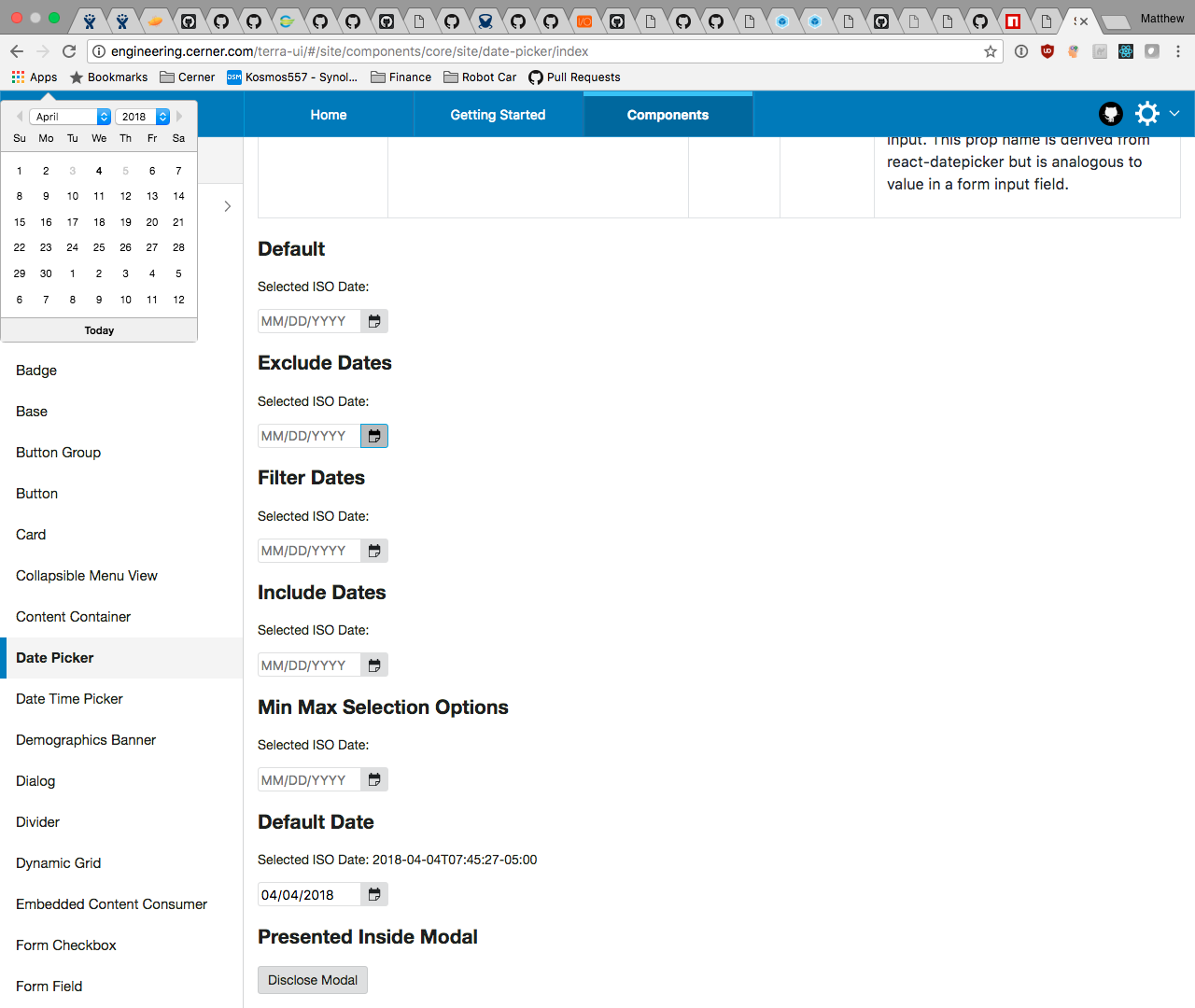The width and height of the screenshot is (1195, 1008).
Task: Switch to the Components tab
Action: (x=667, y=113)
